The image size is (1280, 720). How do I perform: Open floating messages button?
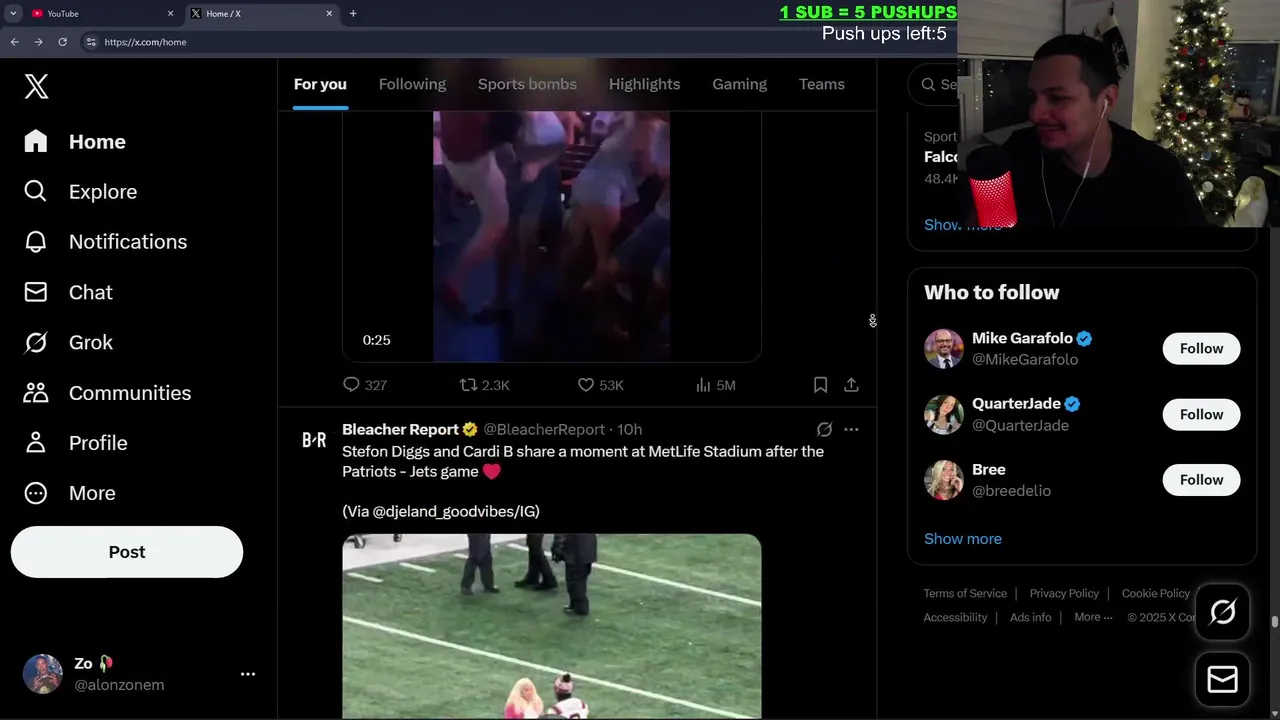point(1222,680)
